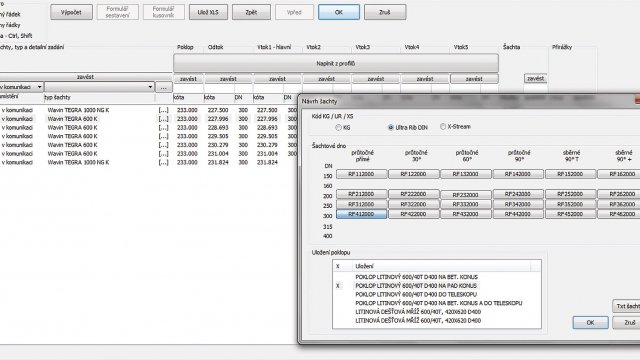Viewport: 640px width, 360px height.
Task: Pick shaft base RF152000
Action: coord(570,174)
